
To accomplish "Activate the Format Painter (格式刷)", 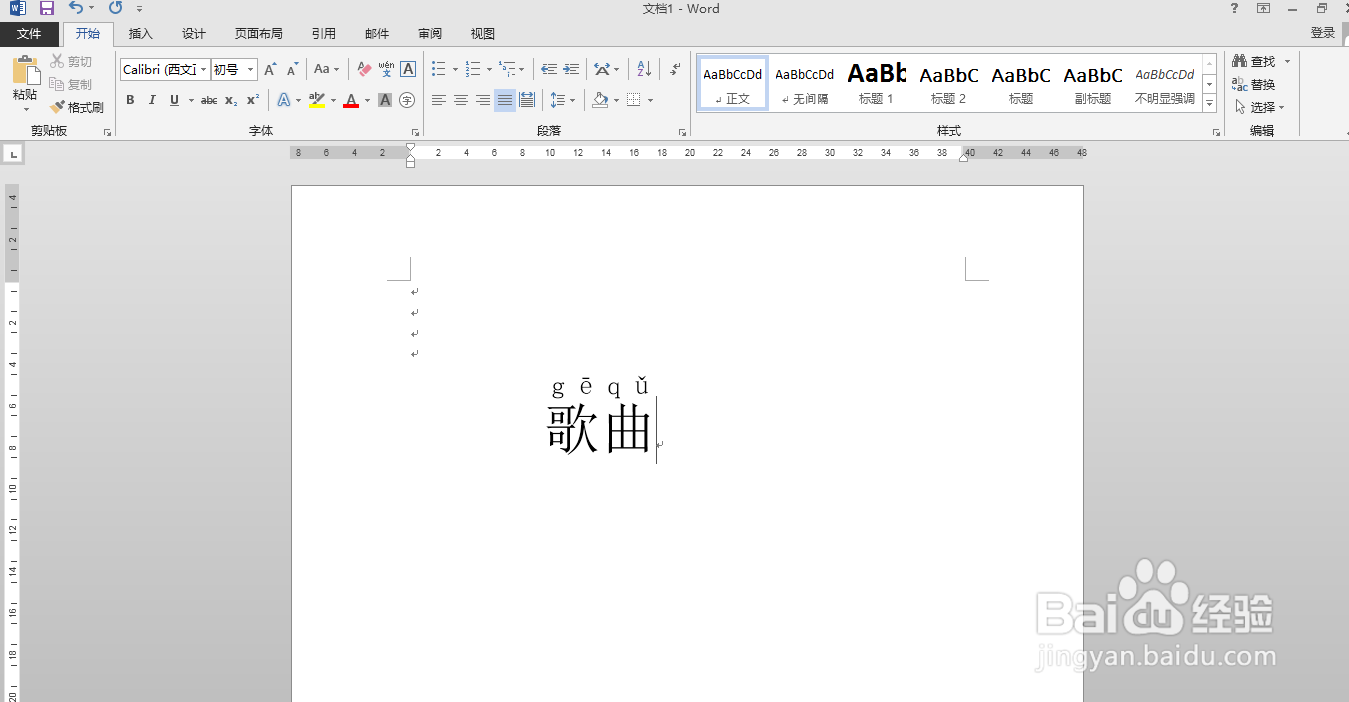I will pyautogui.click(x=78, y=107).
